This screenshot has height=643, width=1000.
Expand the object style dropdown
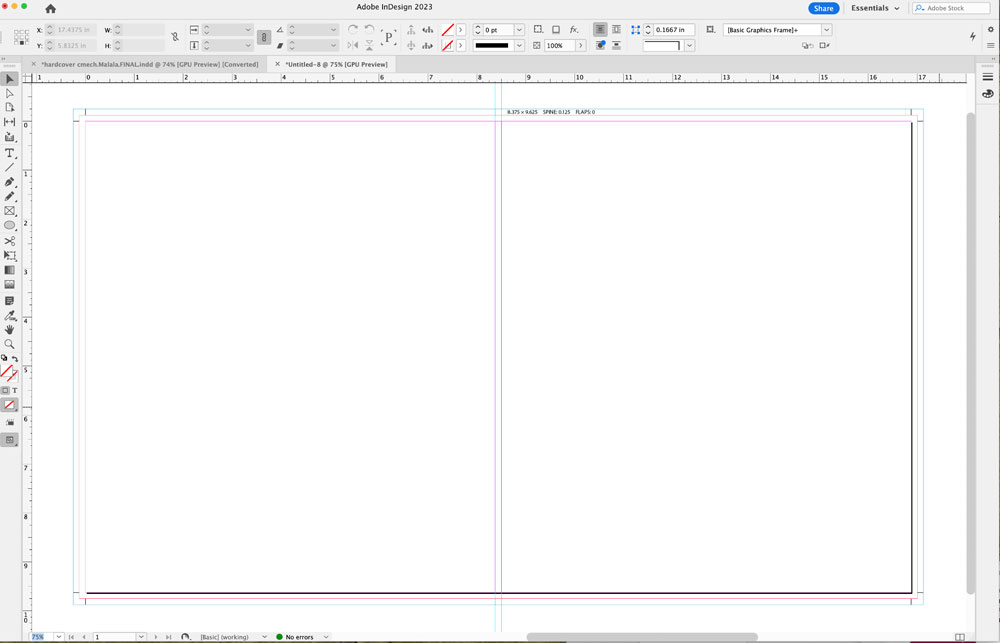[x=826, y=30]
